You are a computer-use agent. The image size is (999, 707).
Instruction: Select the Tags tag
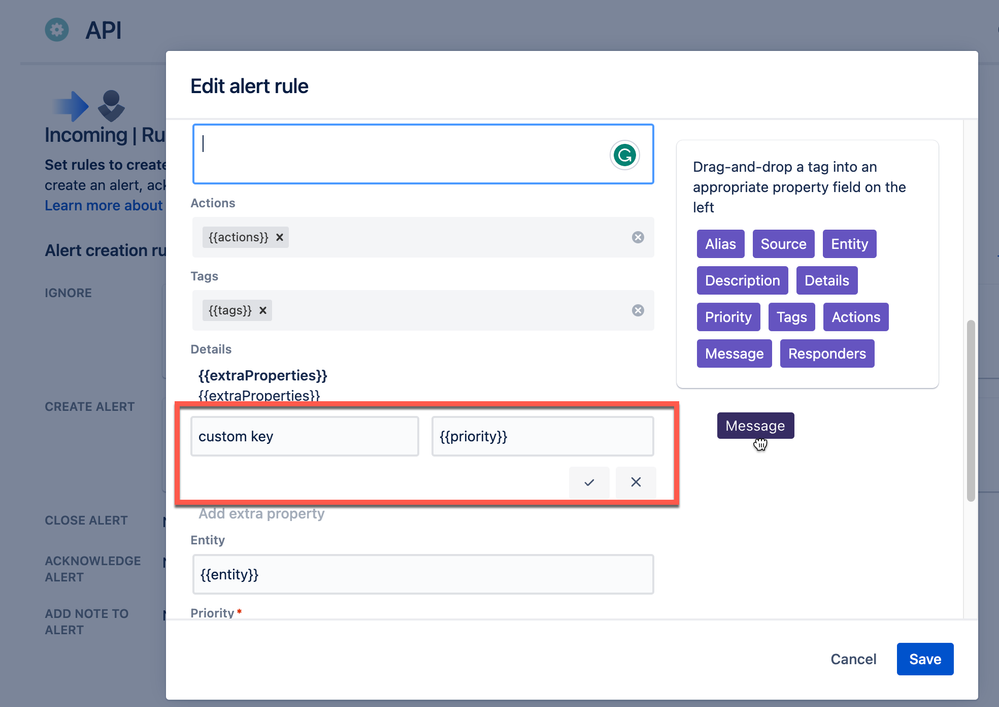791,317
